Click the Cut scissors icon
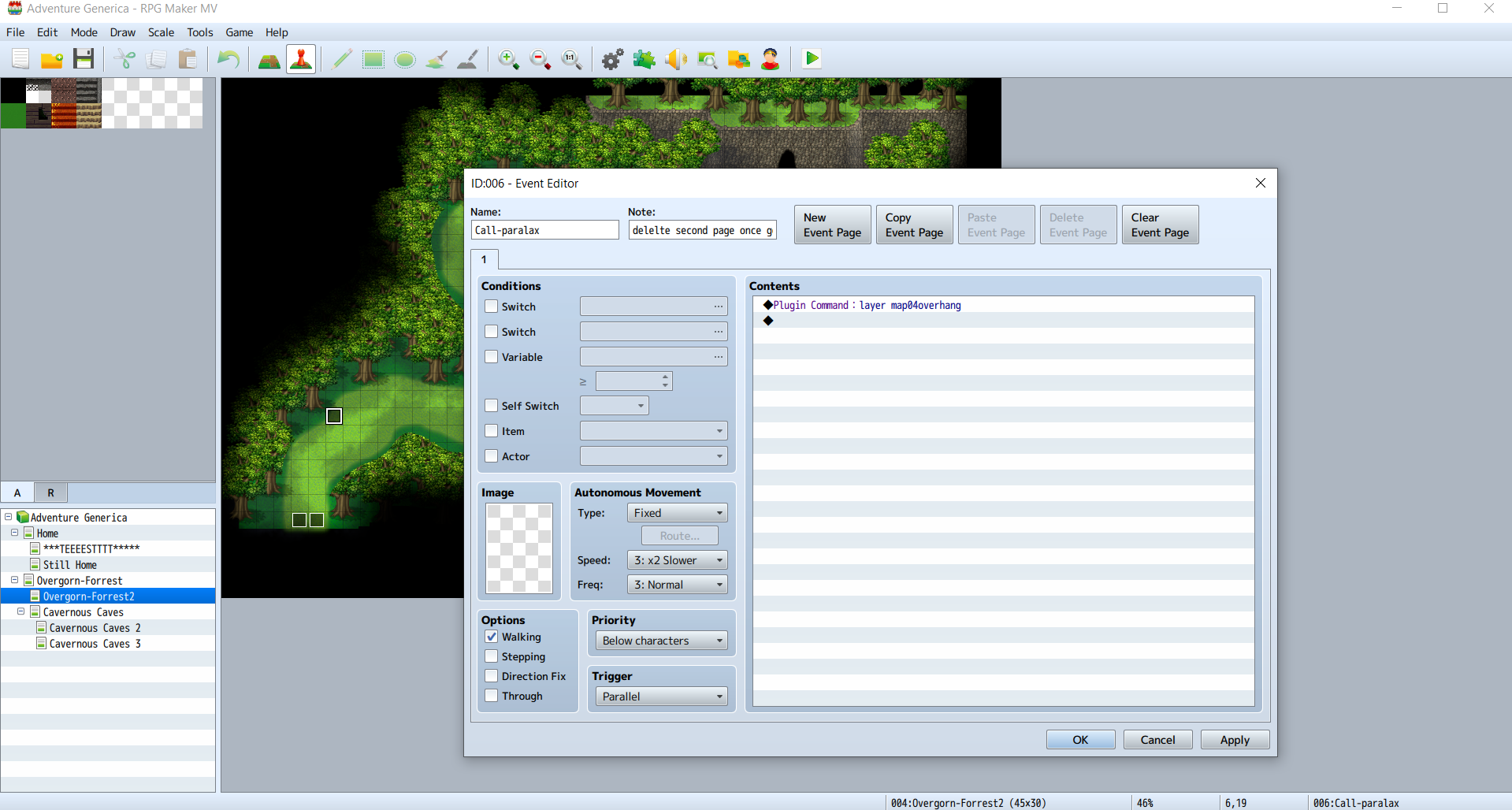 [x=124, y=59]
